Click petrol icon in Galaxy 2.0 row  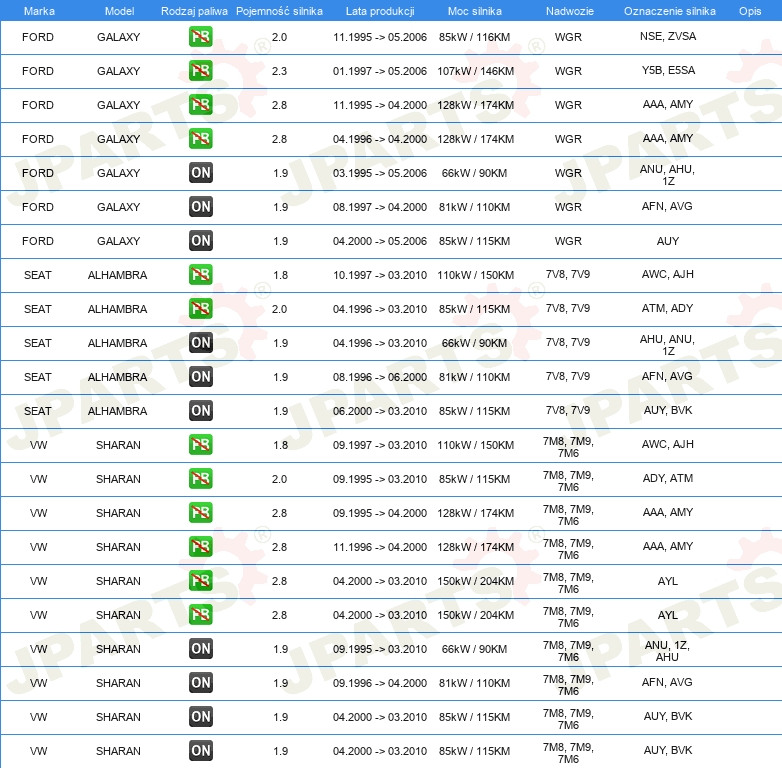(200, 37)
